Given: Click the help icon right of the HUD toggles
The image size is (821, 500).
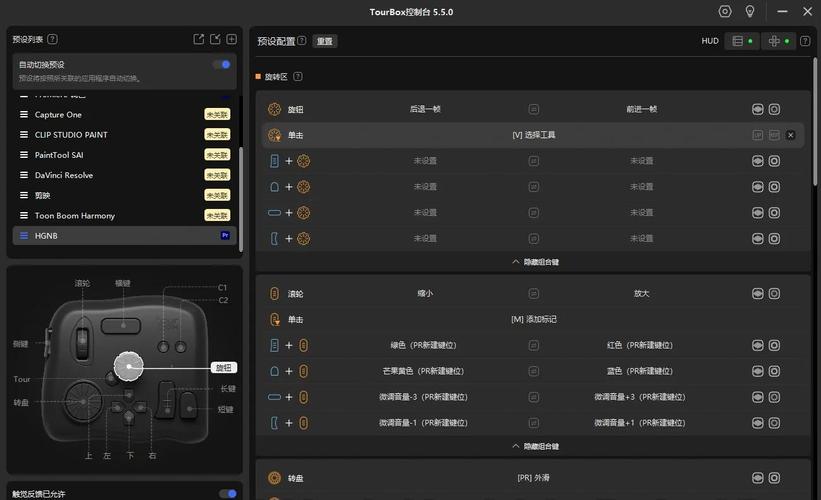Looking at the screenshot, I should (805, 41).
